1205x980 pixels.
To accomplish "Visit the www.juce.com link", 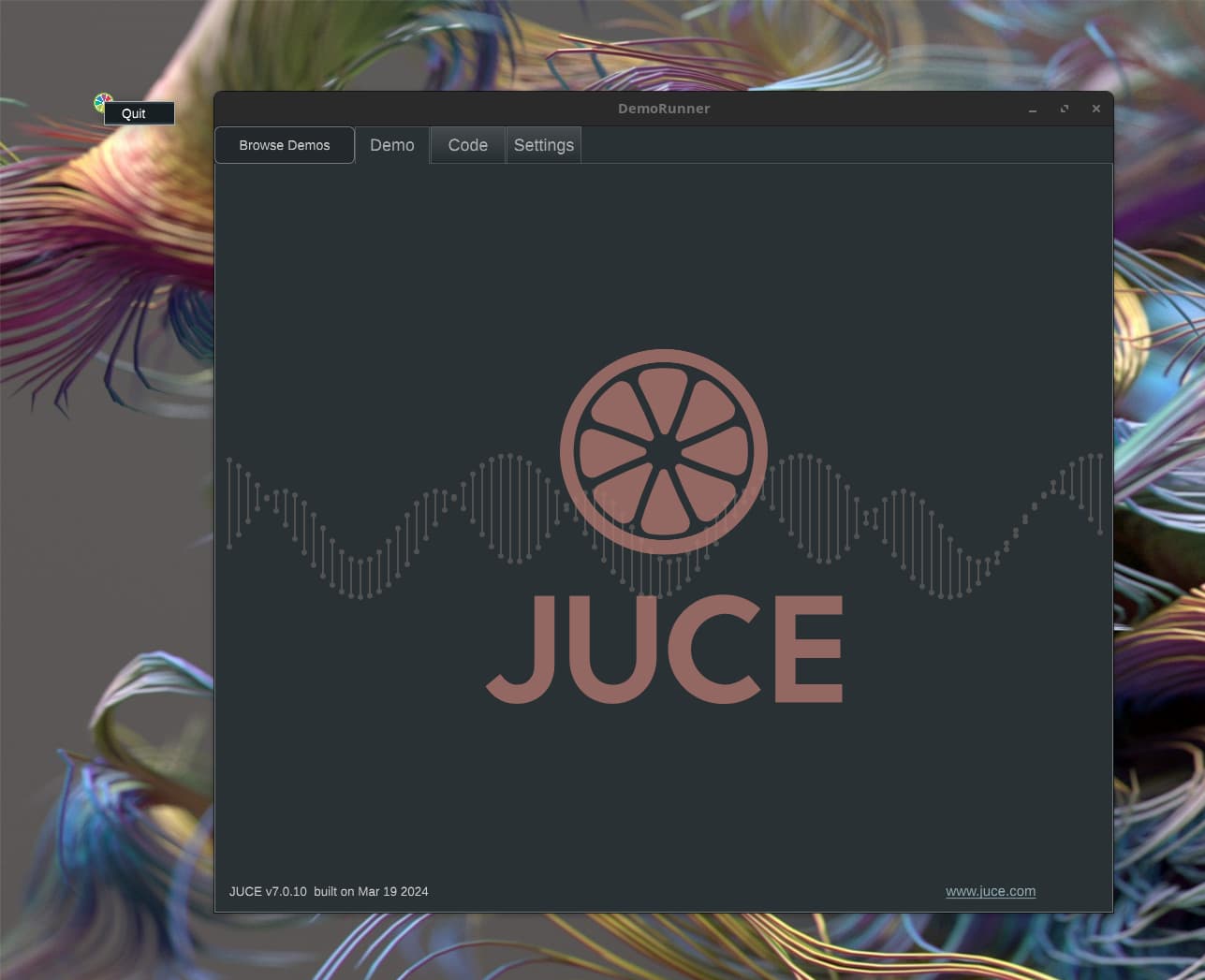I will [991, 891].
